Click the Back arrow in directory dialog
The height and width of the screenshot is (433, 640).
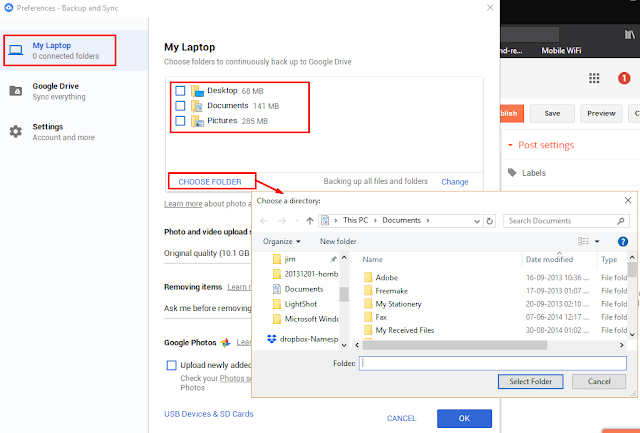tap(264, 221)
